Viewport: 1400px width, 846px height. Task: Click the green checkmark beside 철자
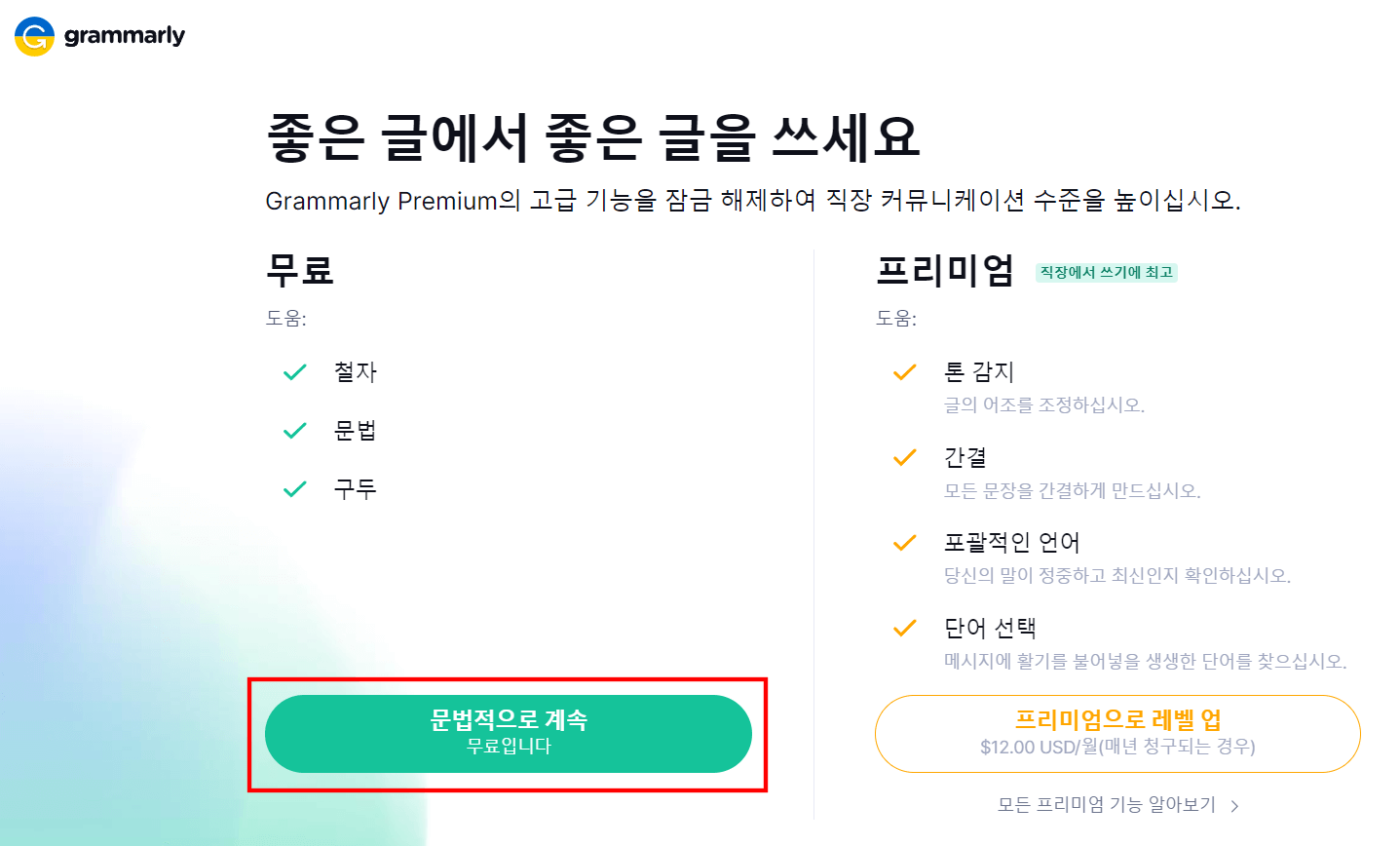294,371
